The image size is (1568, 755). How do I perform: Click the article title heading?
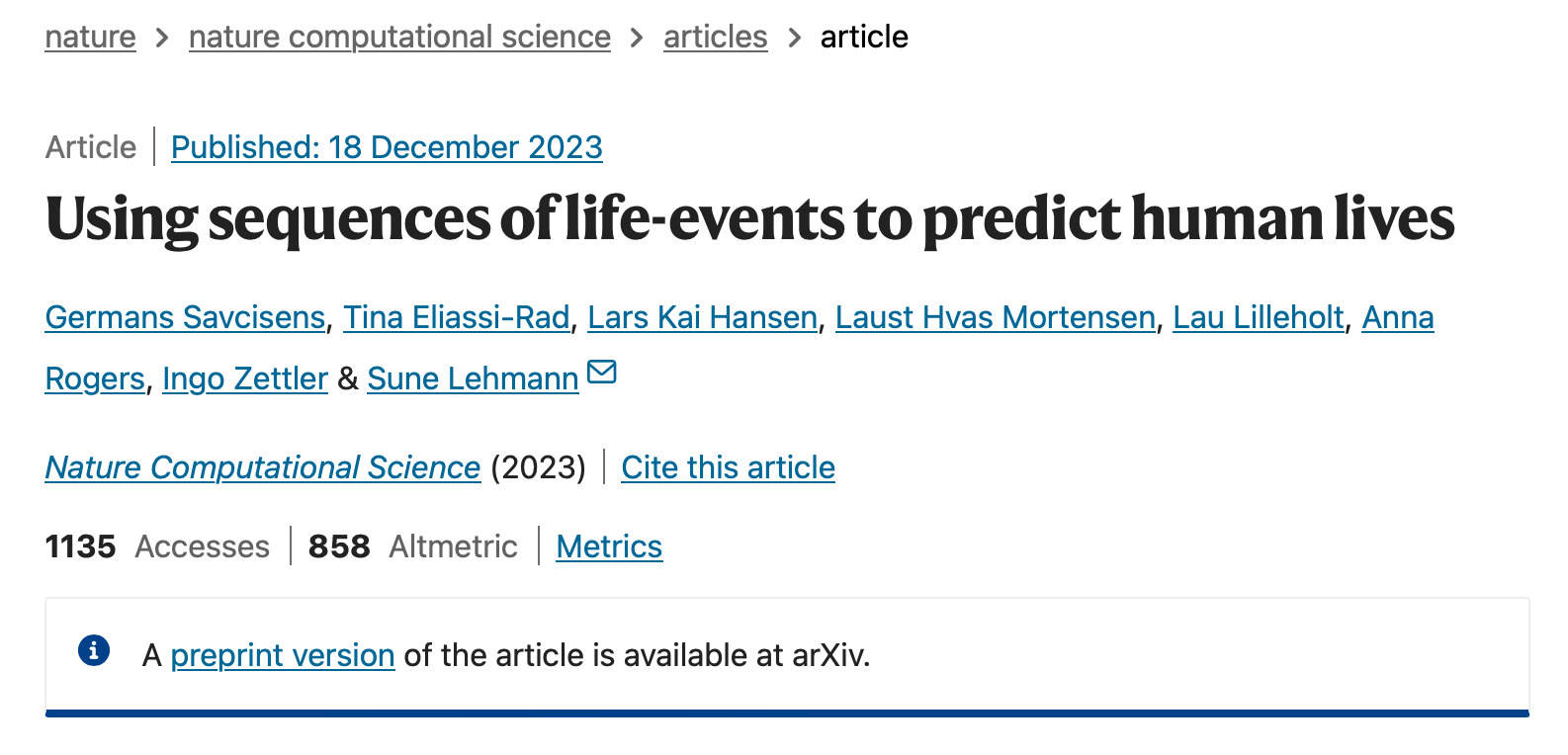tap(749, 218)
